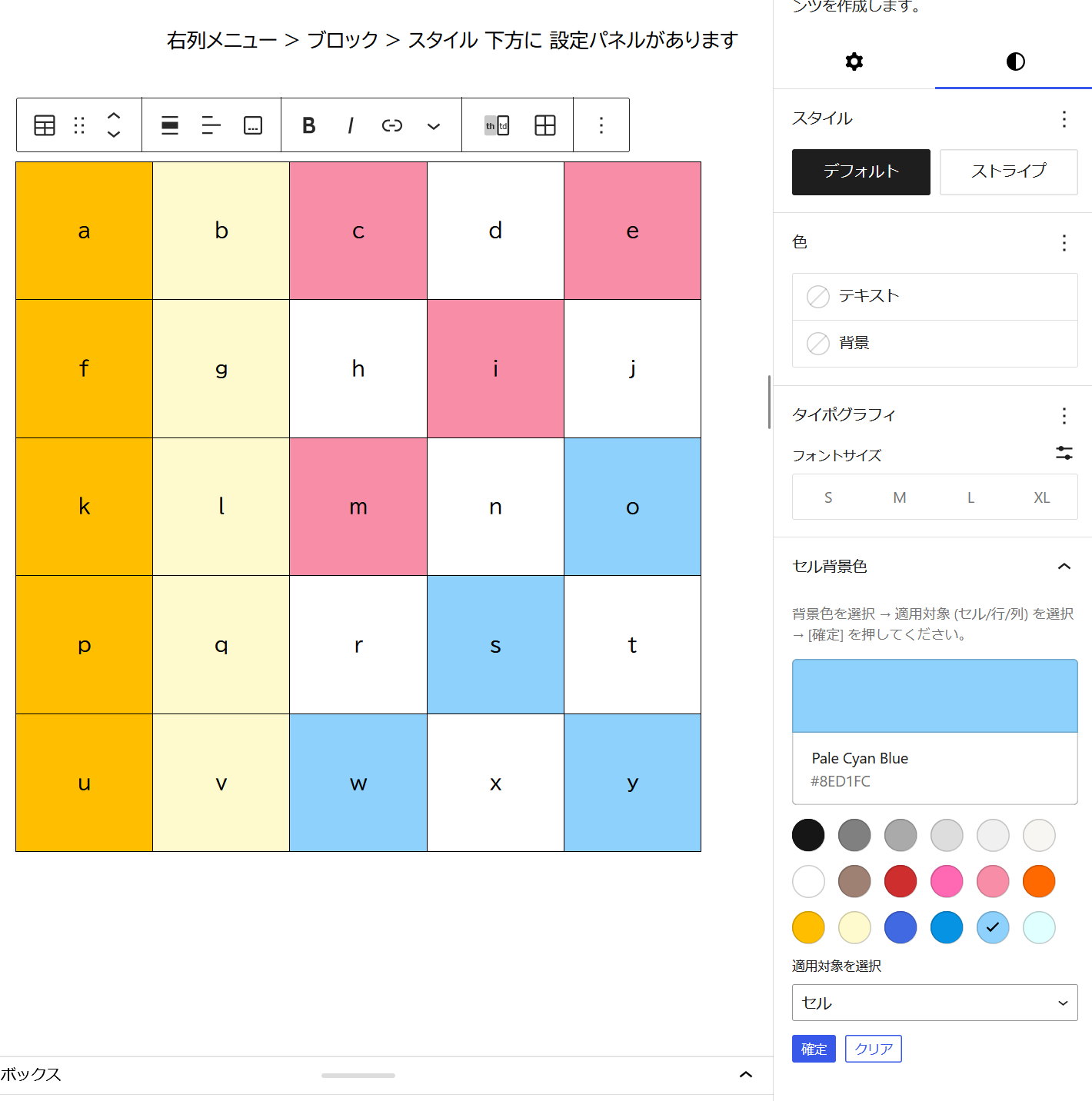This screenshot has height=1101, width=1092.
Task: Open the edit table grid icon
Action: tap(545, 125)
